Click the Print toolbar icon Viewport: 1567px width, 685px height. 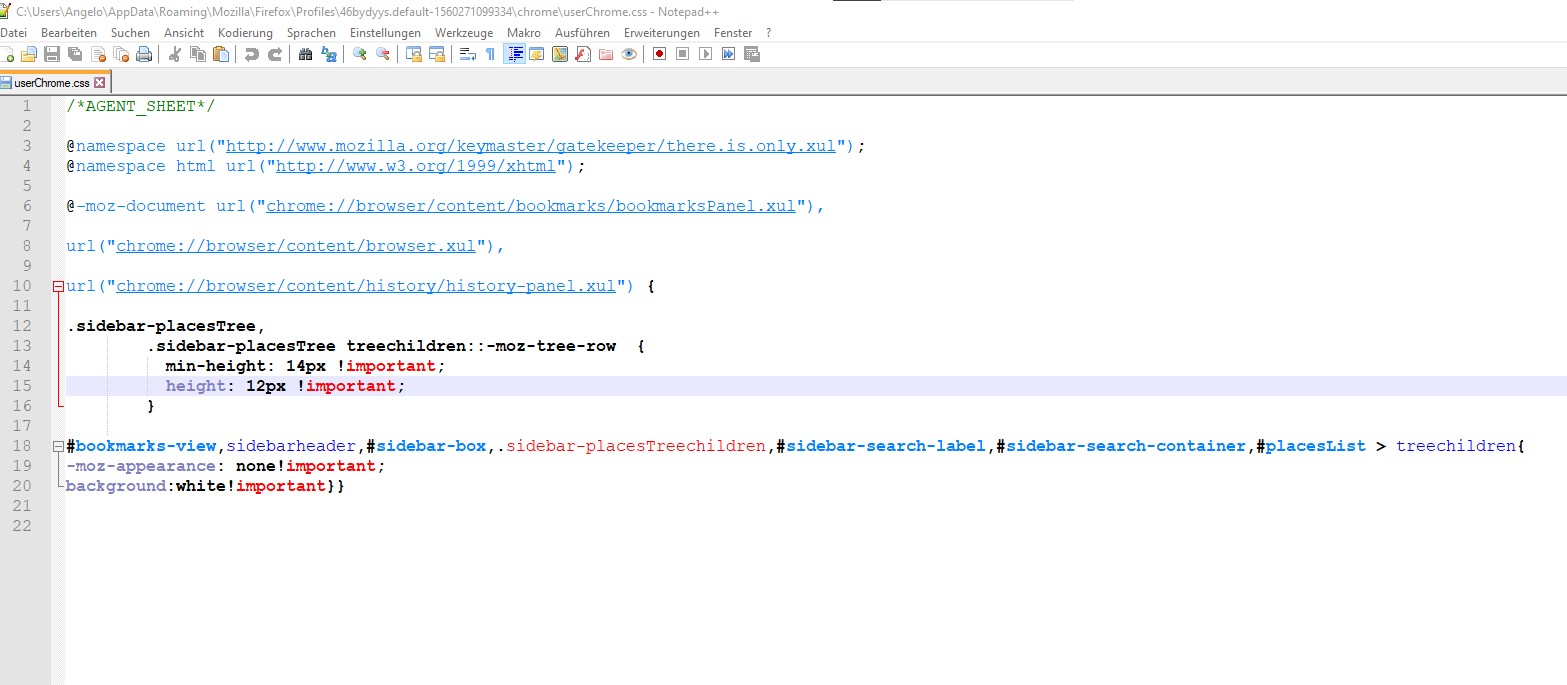[144, 54]
